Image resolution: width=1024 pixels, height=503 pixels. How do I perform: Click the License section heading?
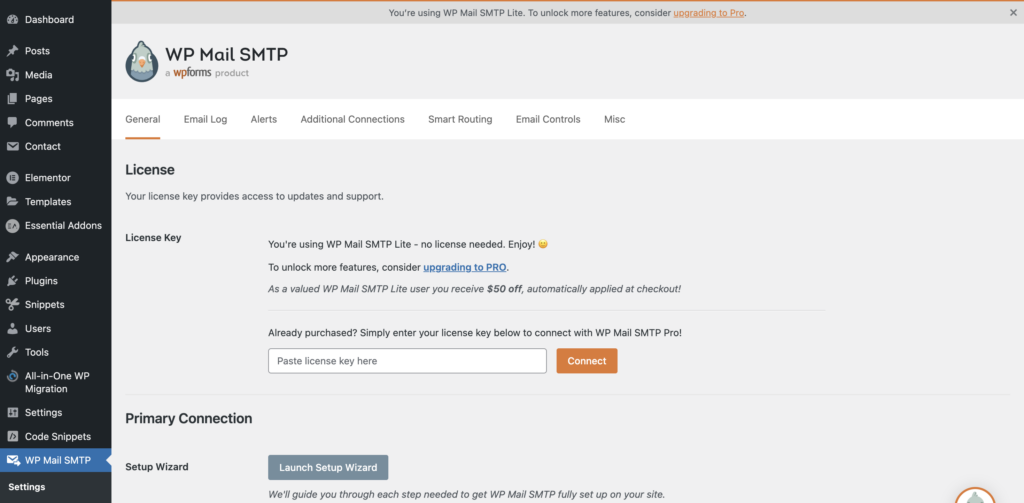click(x=150, y=170)
